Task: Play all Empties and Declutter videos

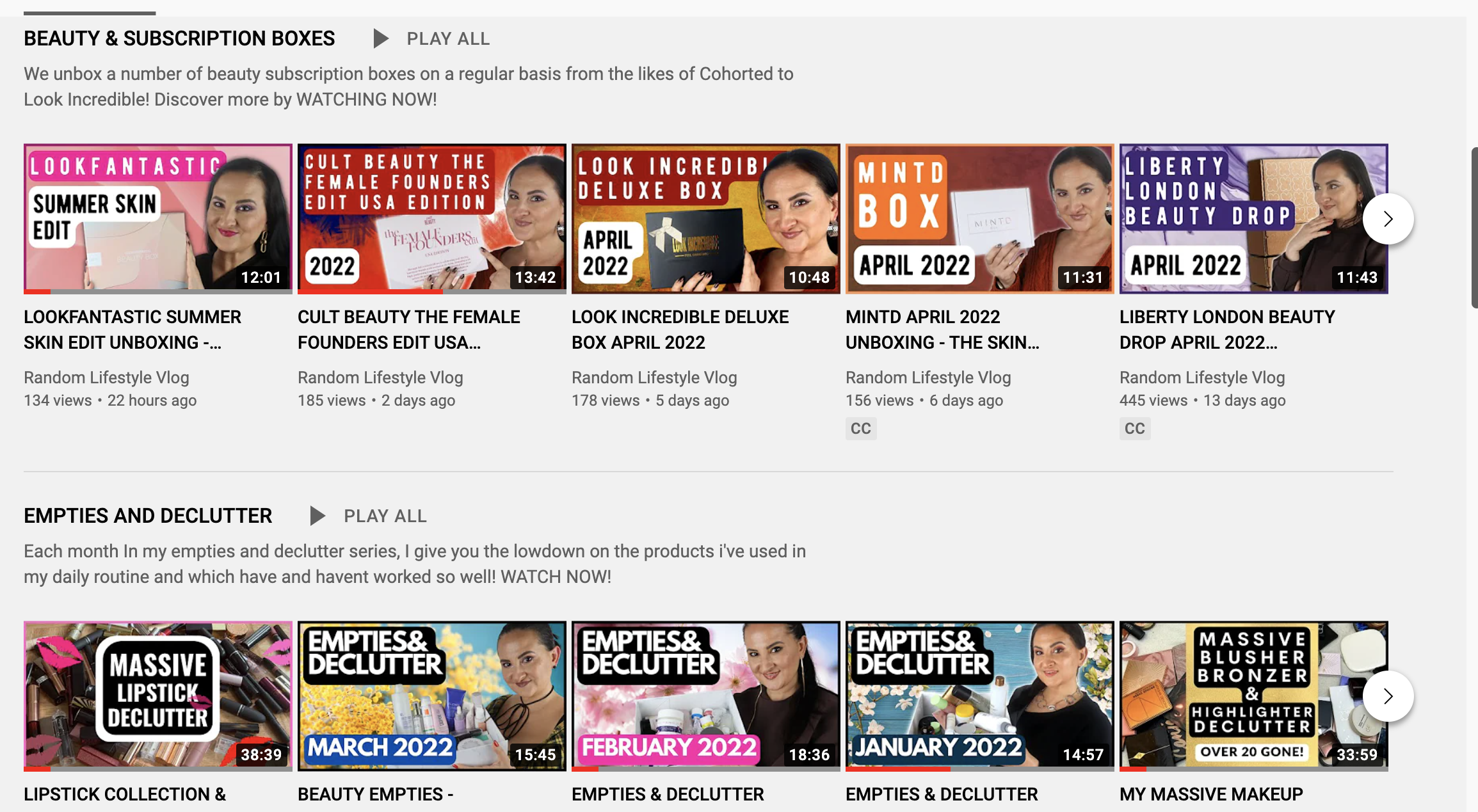Action: pos(385,516)
